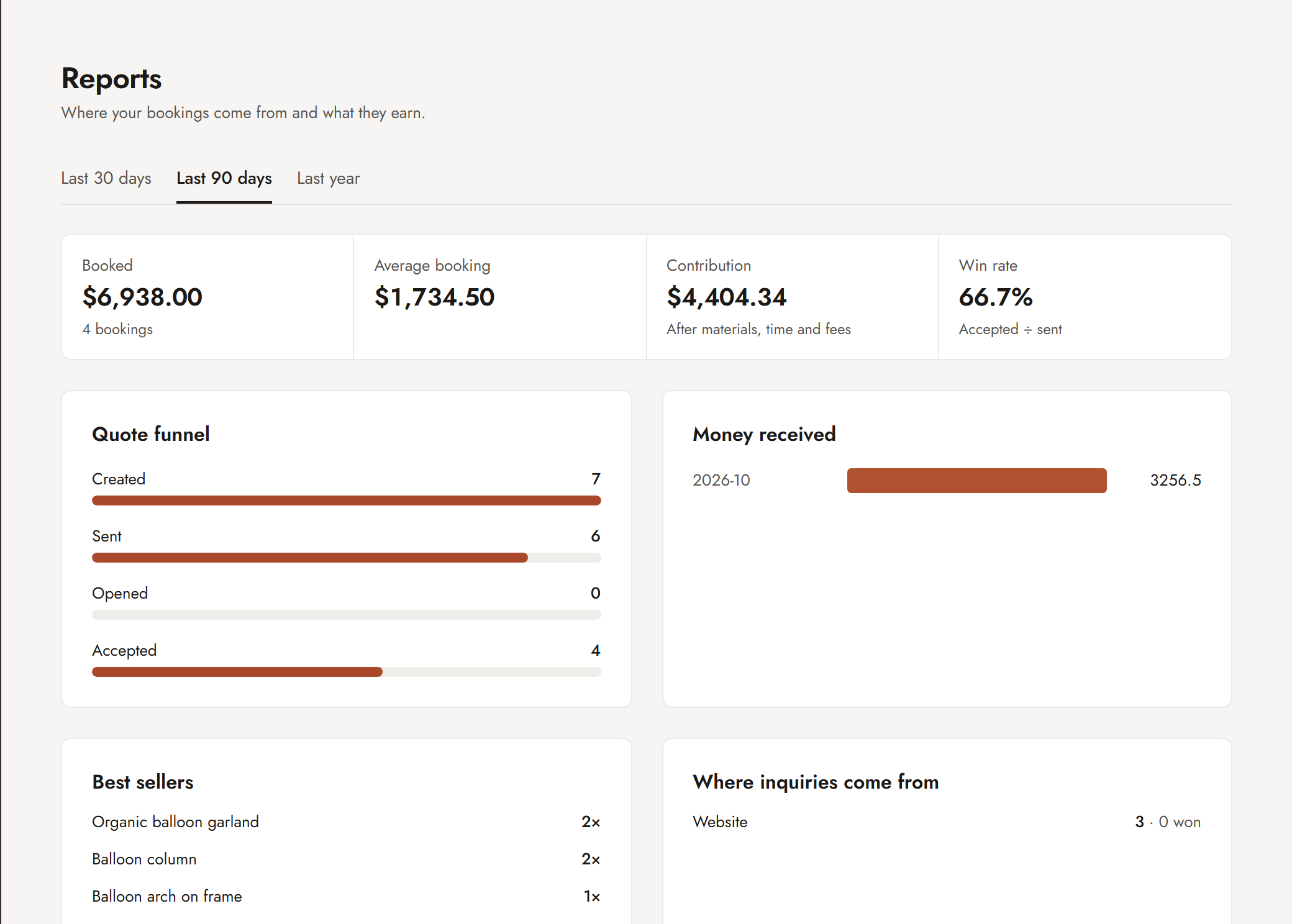Image resolution: width=1292 pixels, height=924 pixels.
Task: Click the Balloon column row
Action: [347, 859]
